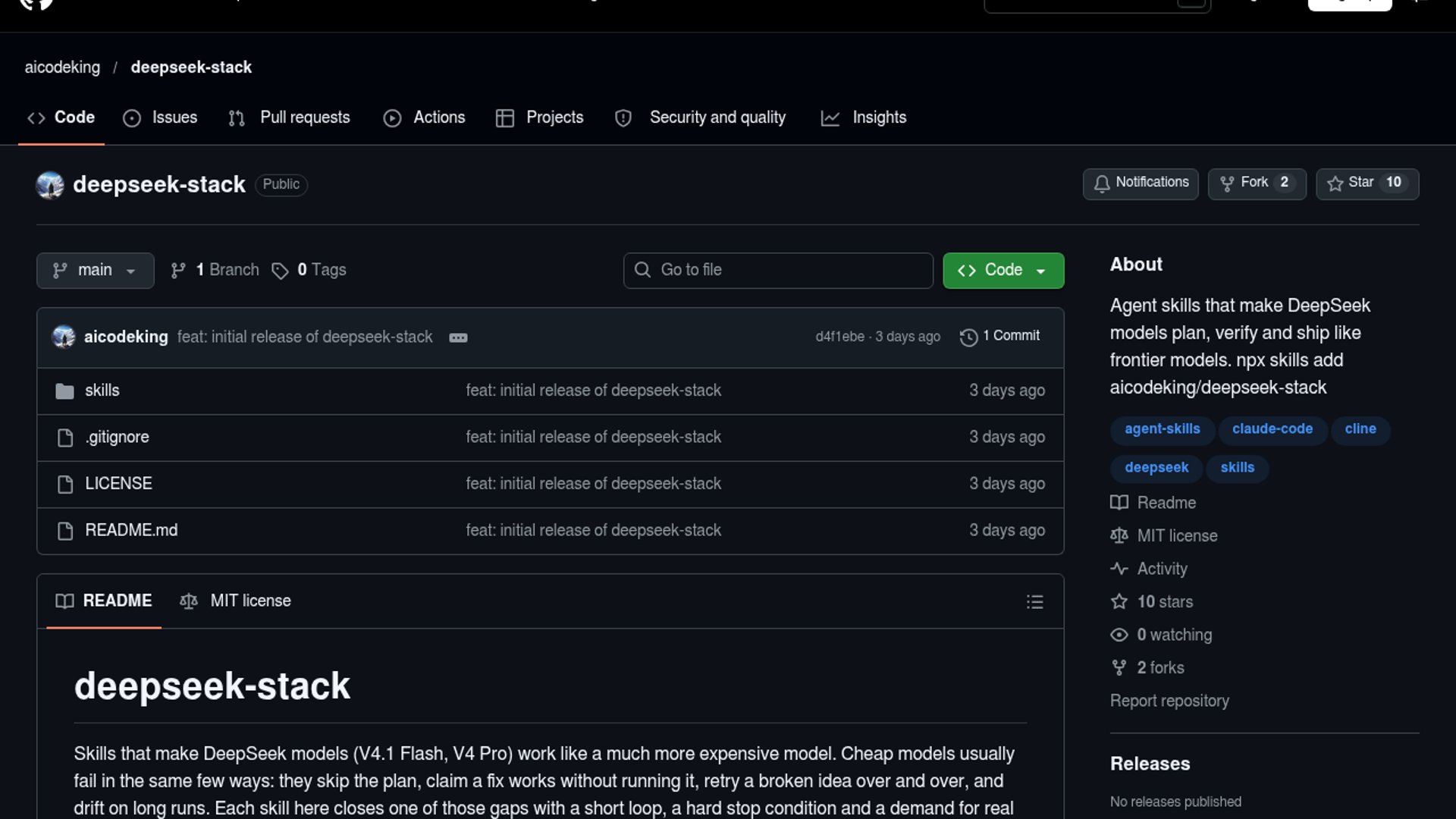Star the repository with Star button

coord(1367,184)
